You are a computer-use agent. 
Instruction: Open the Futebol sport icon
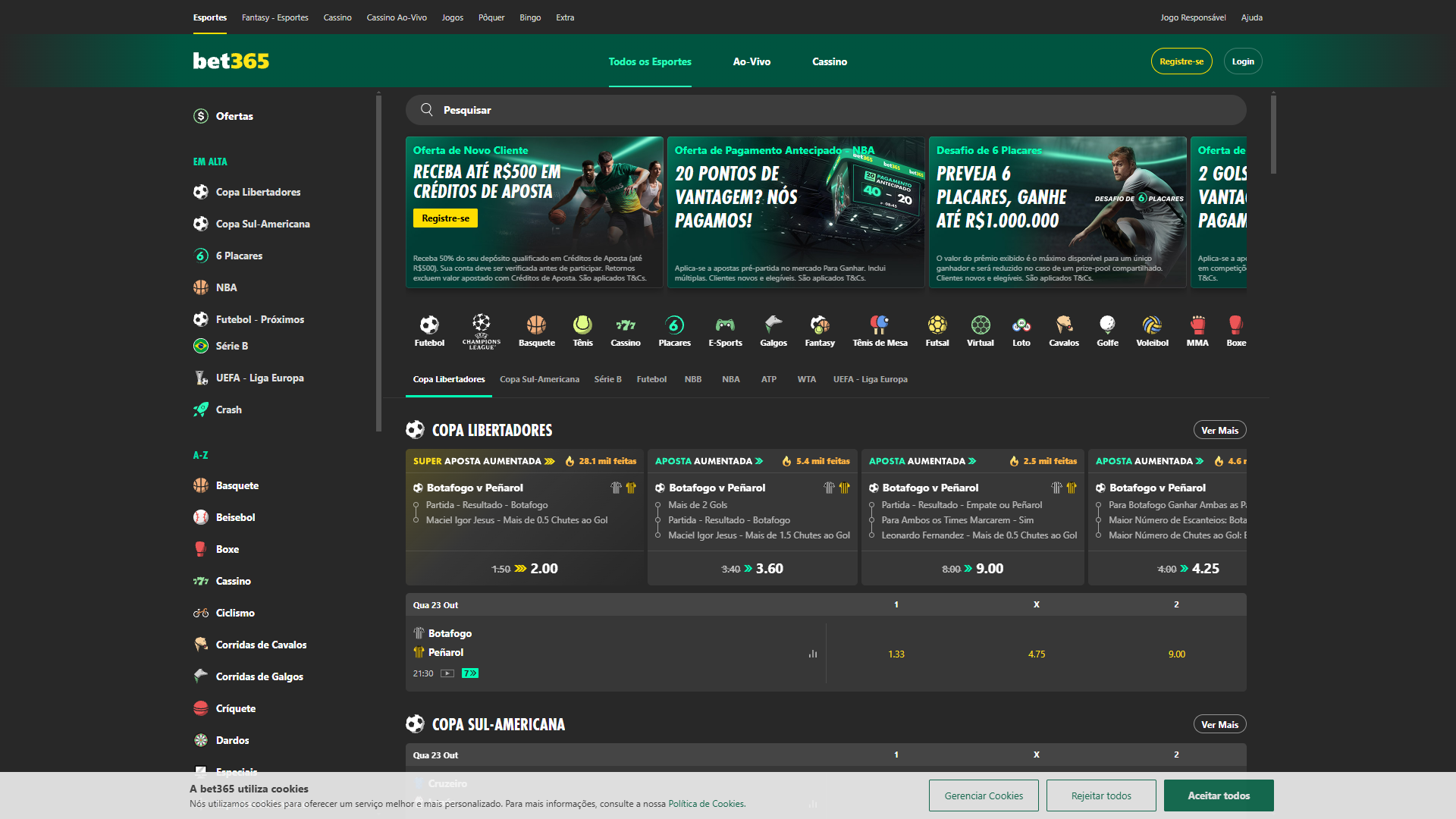pos(429,331)
